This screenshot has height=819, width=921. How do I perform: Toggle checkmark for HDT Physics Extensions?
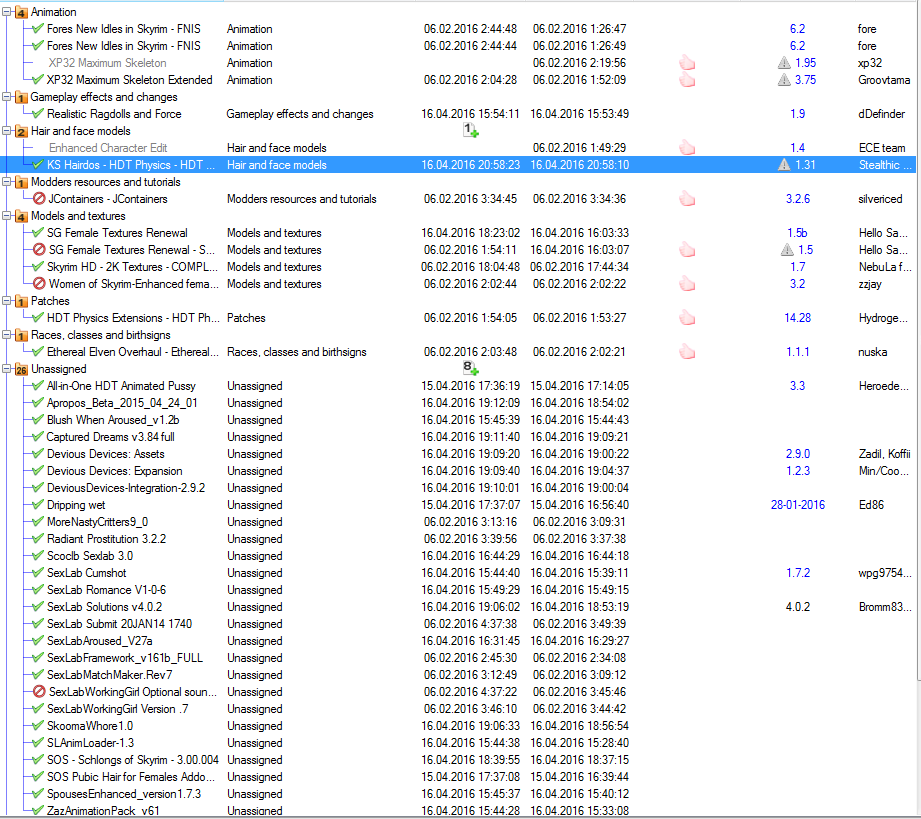pyautogui.click(x=38, y=318)
